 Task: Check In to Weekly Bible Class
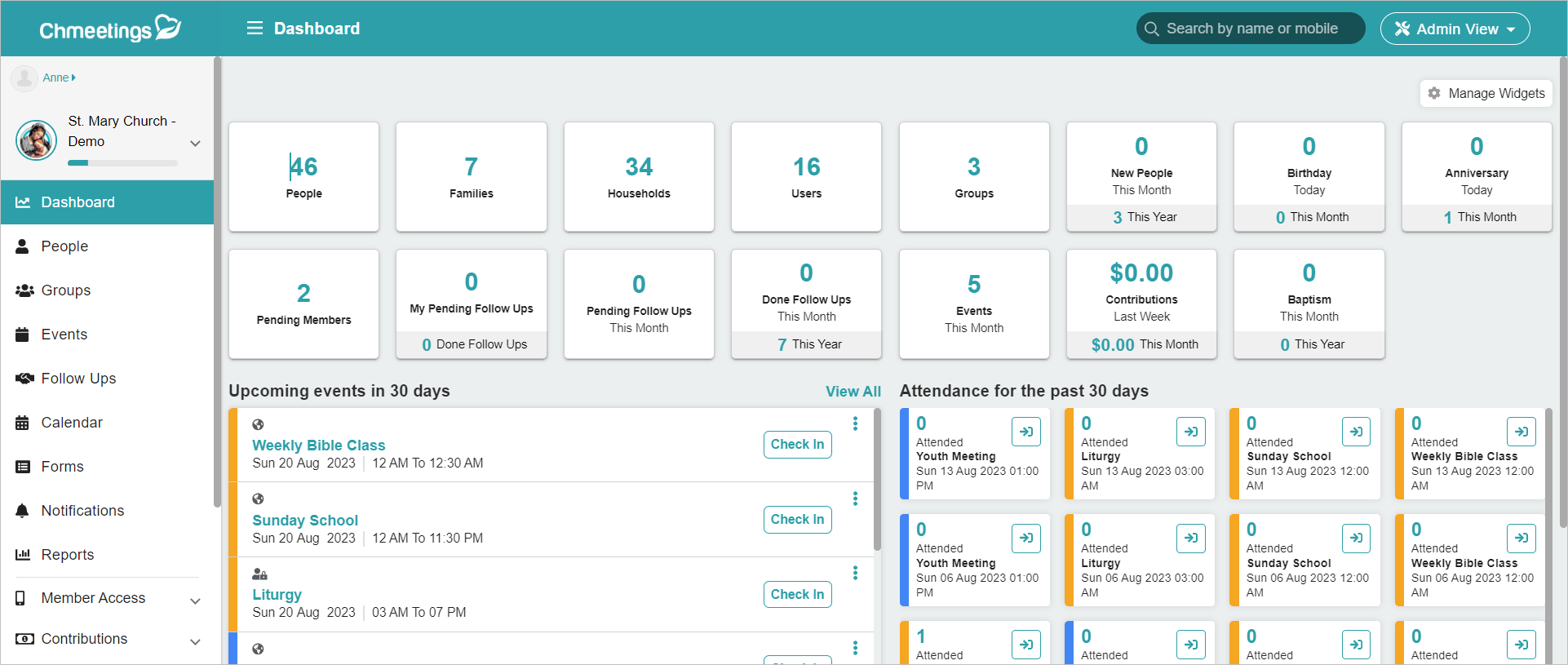pos(797,445)
